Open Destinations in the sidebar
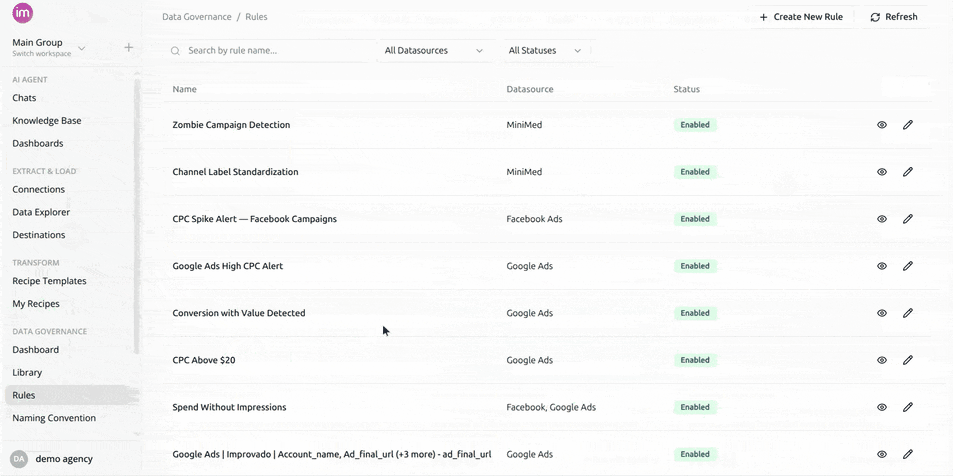This screenshot has width=953, height=476. click(39, 235)
